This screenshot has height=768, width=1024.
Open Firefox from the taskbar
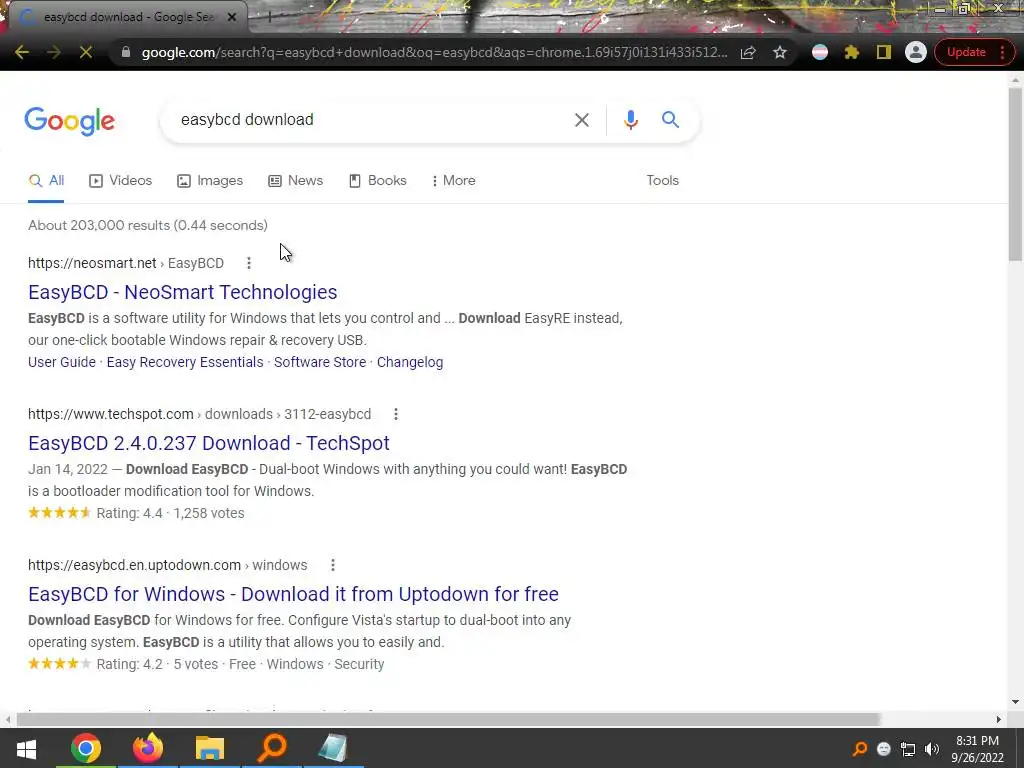(x=148, y=748)
